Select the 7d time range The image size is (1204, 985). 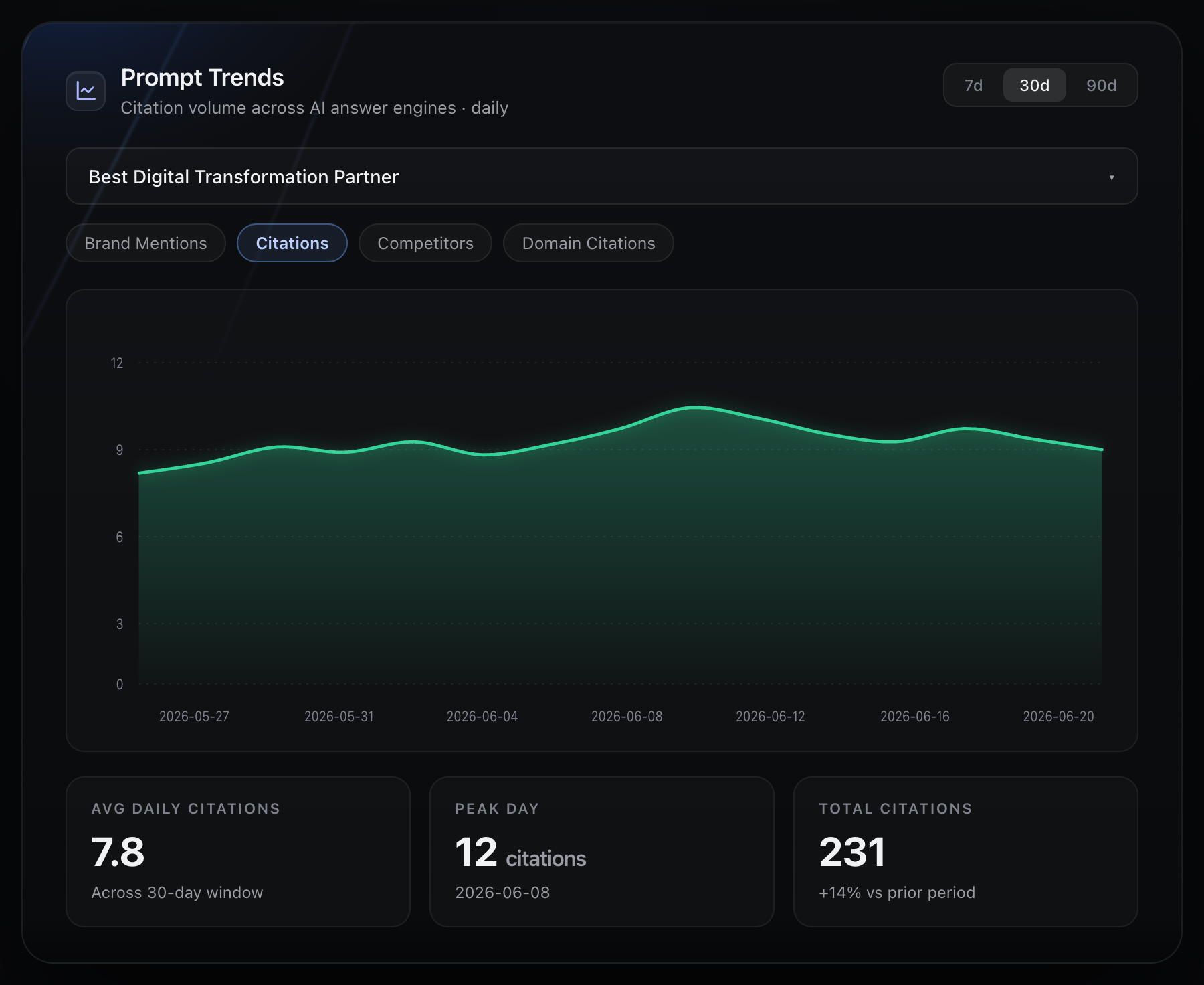(x=973, y=85)
